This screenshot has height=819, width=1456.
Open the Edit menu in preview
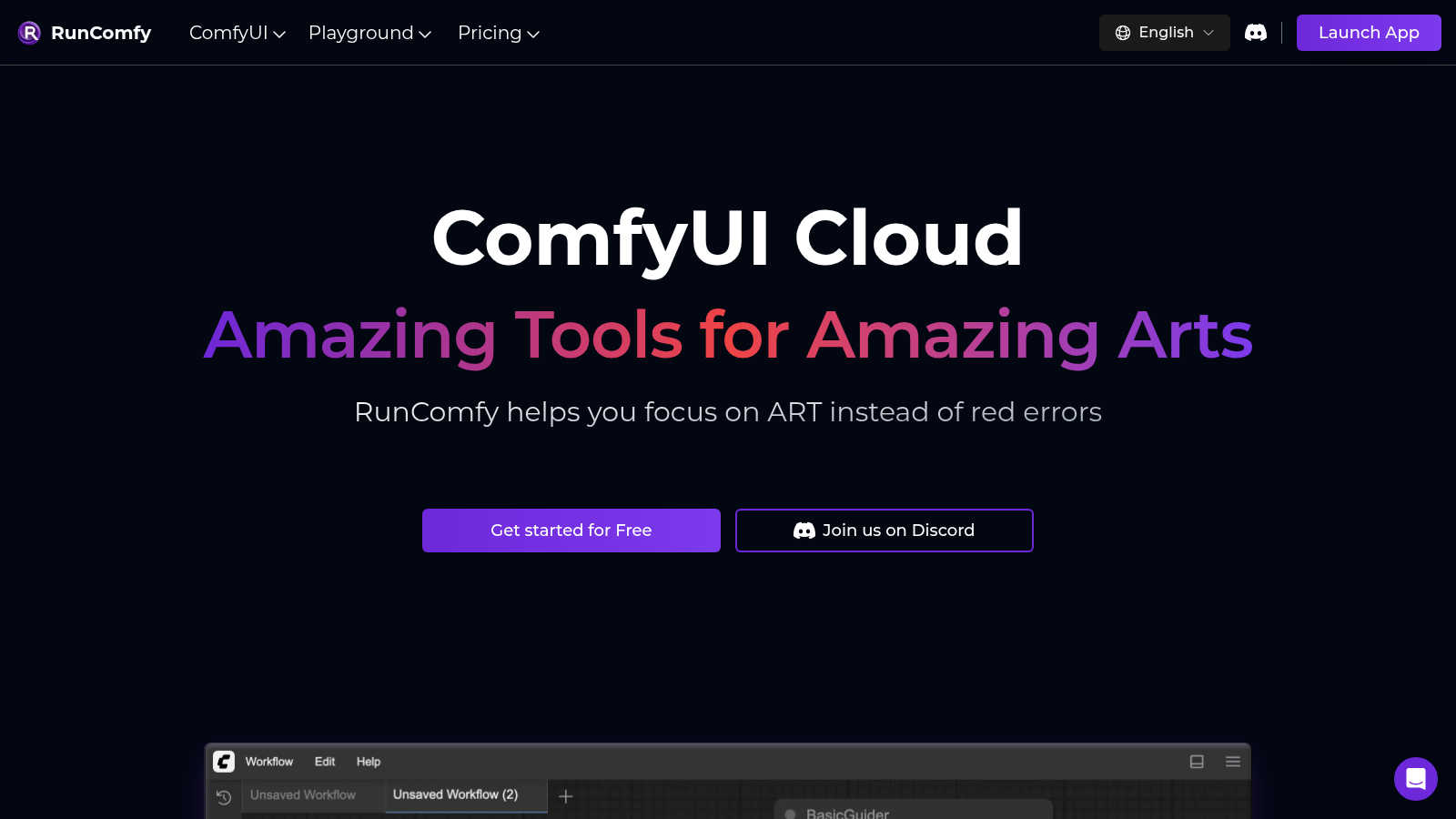pos(325,762)
